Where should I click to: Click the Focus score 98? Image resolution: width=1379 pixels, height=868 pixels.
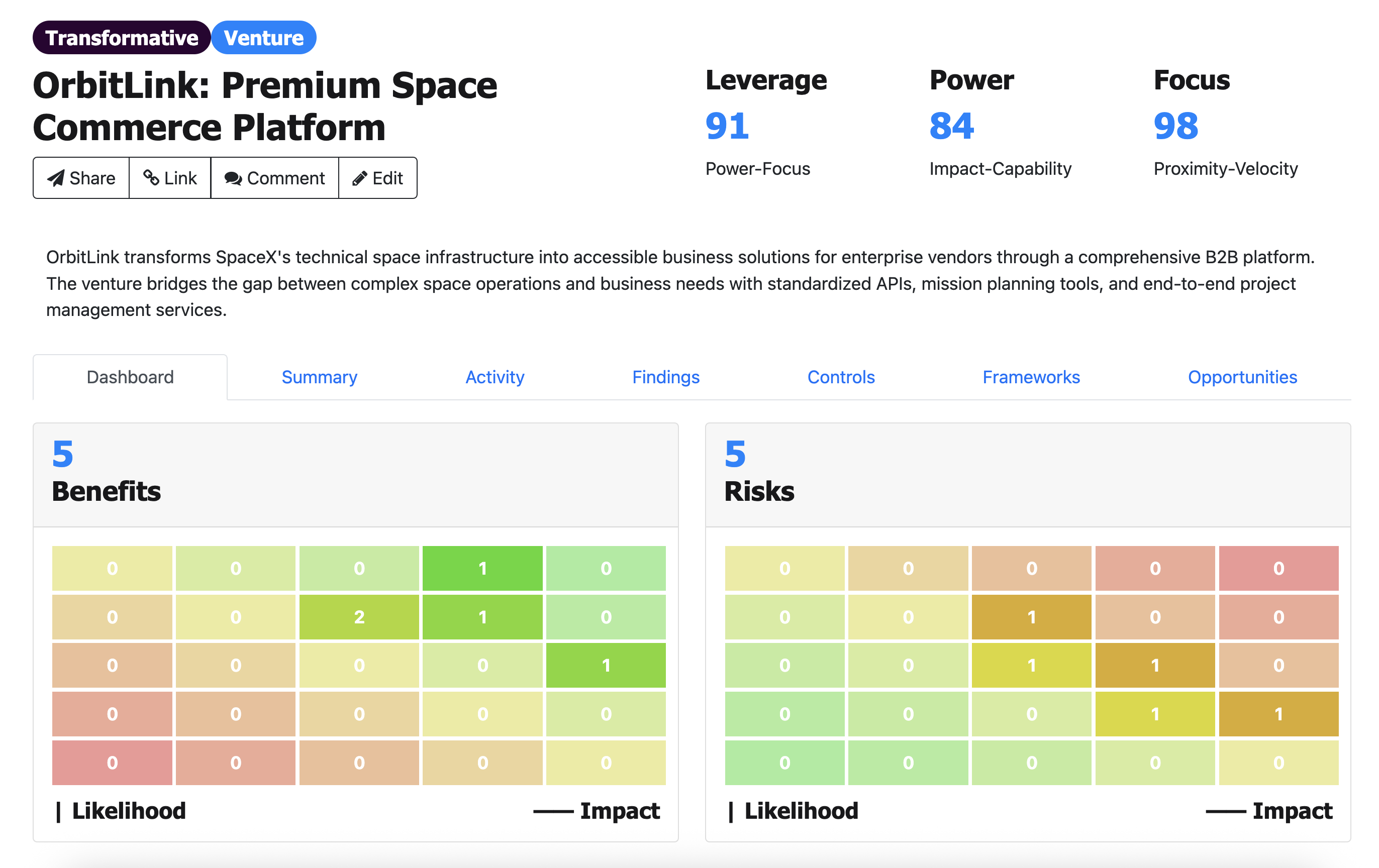pos(1175,126)
